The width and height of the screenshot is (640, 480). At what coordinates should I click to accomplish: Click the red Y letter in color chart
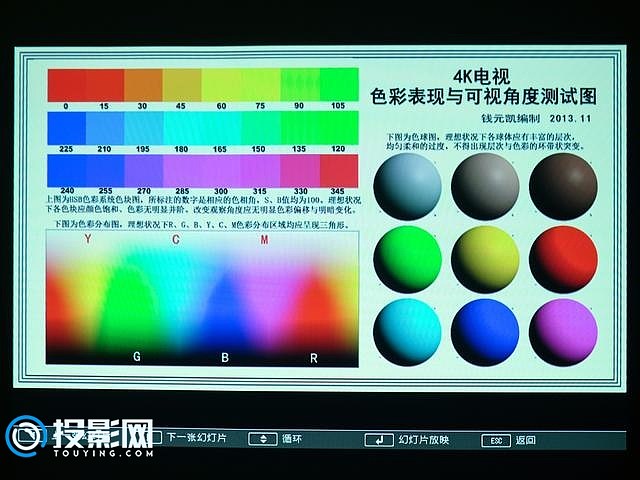(x=88, y=239)
